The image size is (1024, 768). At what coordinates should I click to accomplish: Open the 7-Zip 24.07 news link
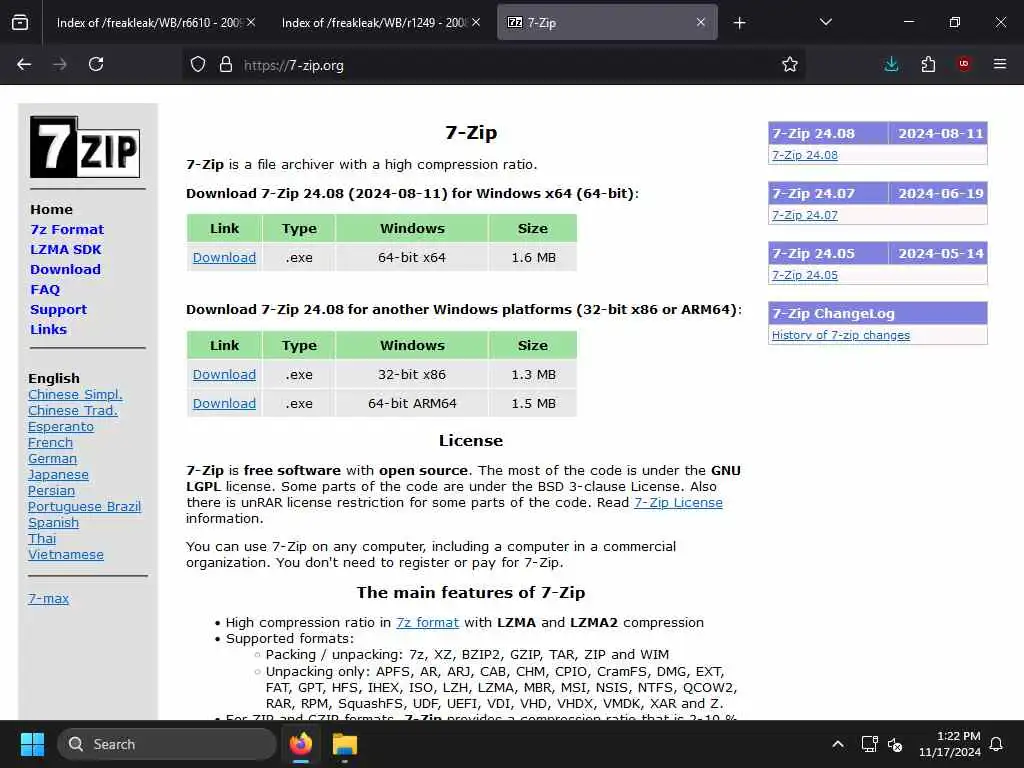click(x=805, y=215)
